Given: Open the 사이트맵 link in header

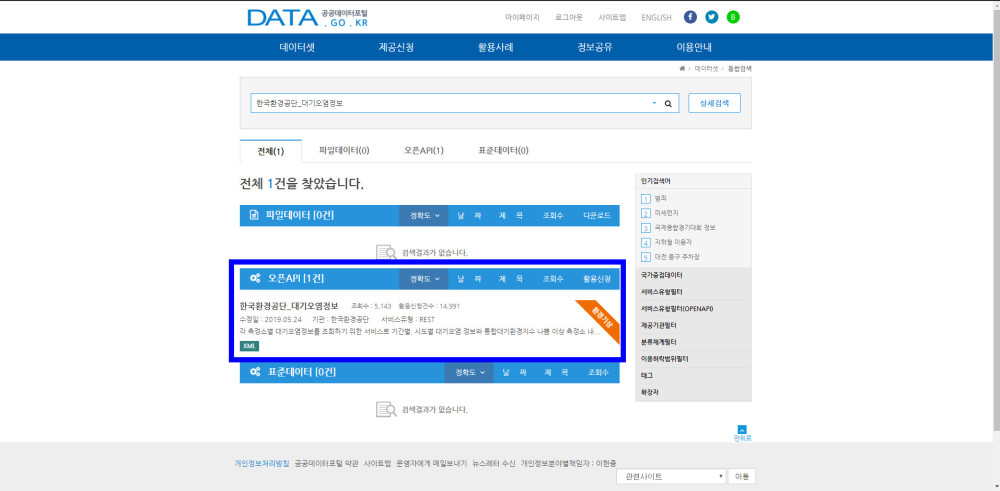Looking at the screenshot, I should [x=612, y=17].
